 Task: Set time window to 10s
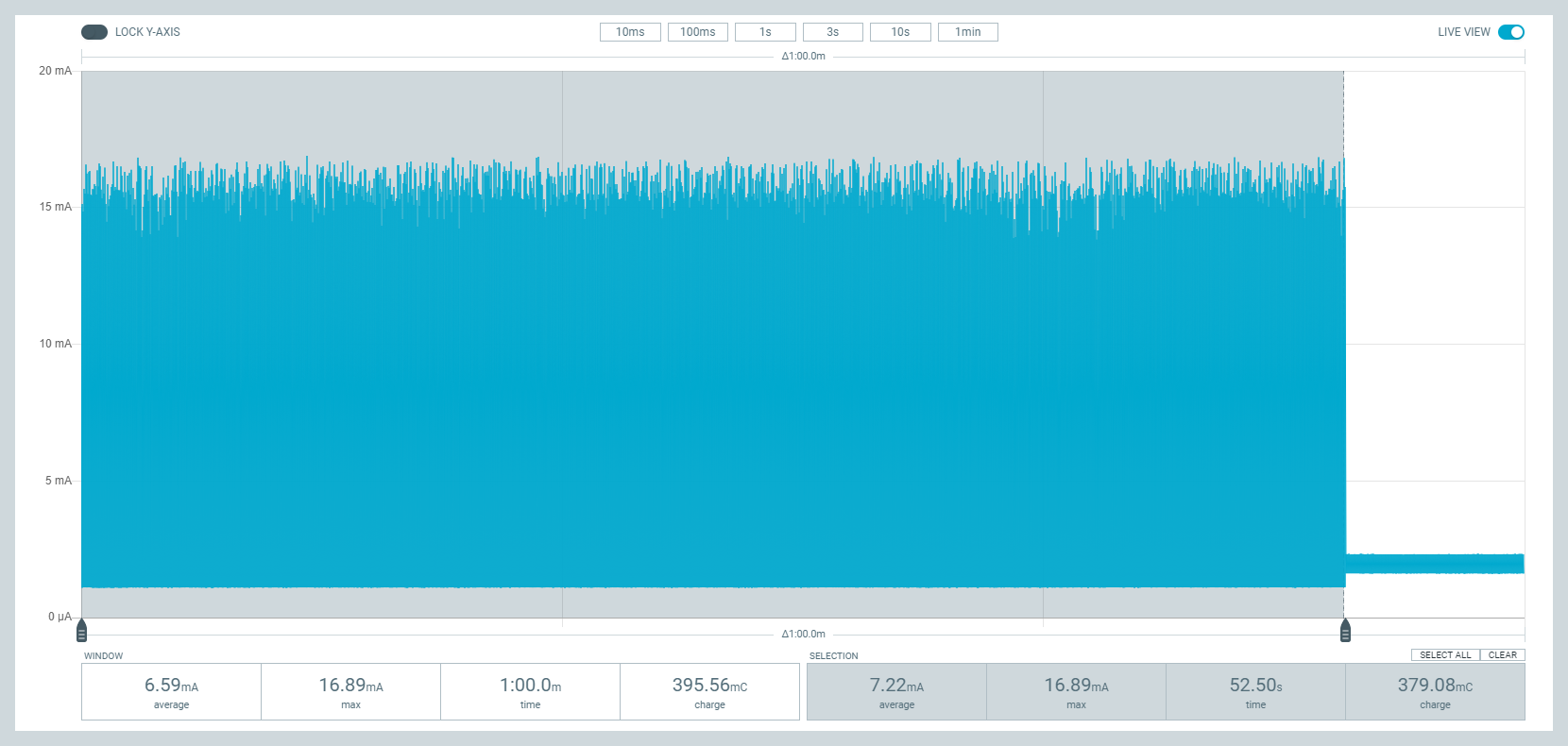tap(900, 32)
